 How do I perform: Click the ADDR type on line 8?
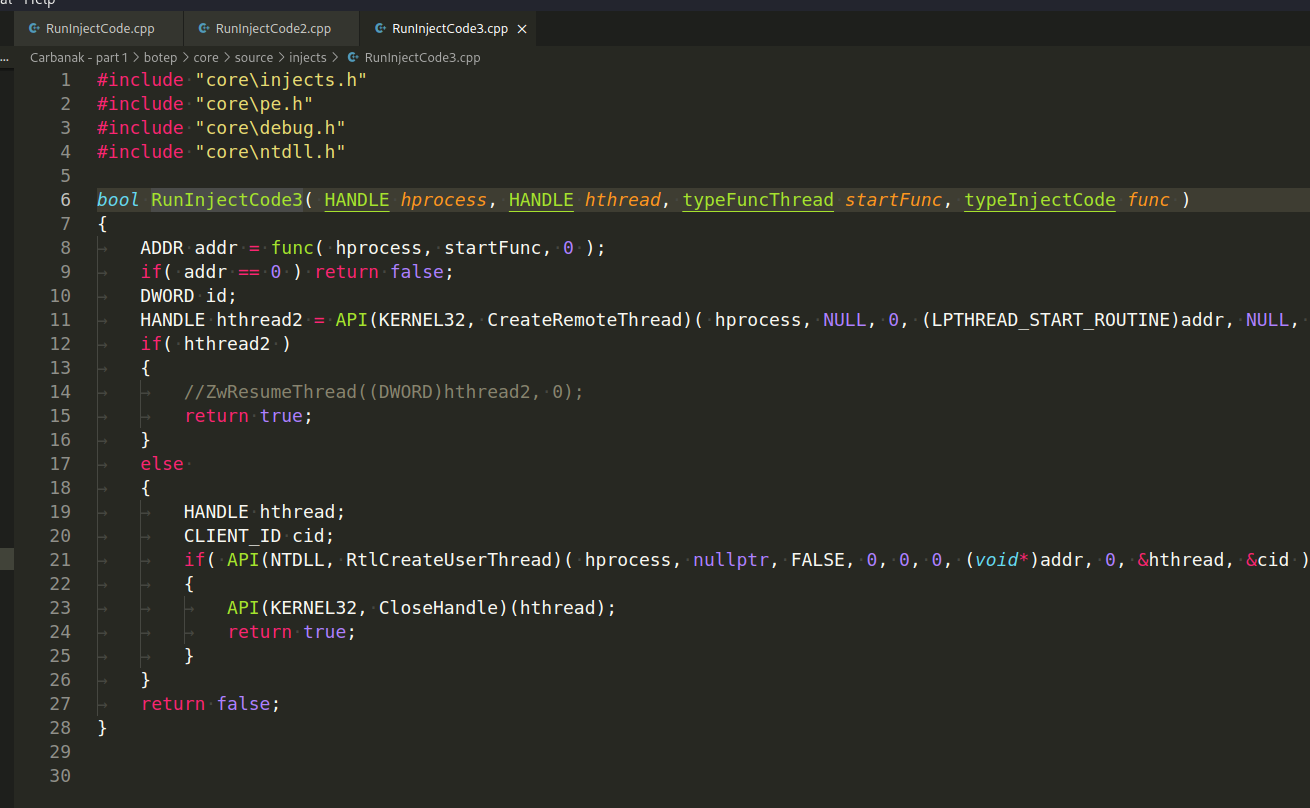(x=162, y=248)
